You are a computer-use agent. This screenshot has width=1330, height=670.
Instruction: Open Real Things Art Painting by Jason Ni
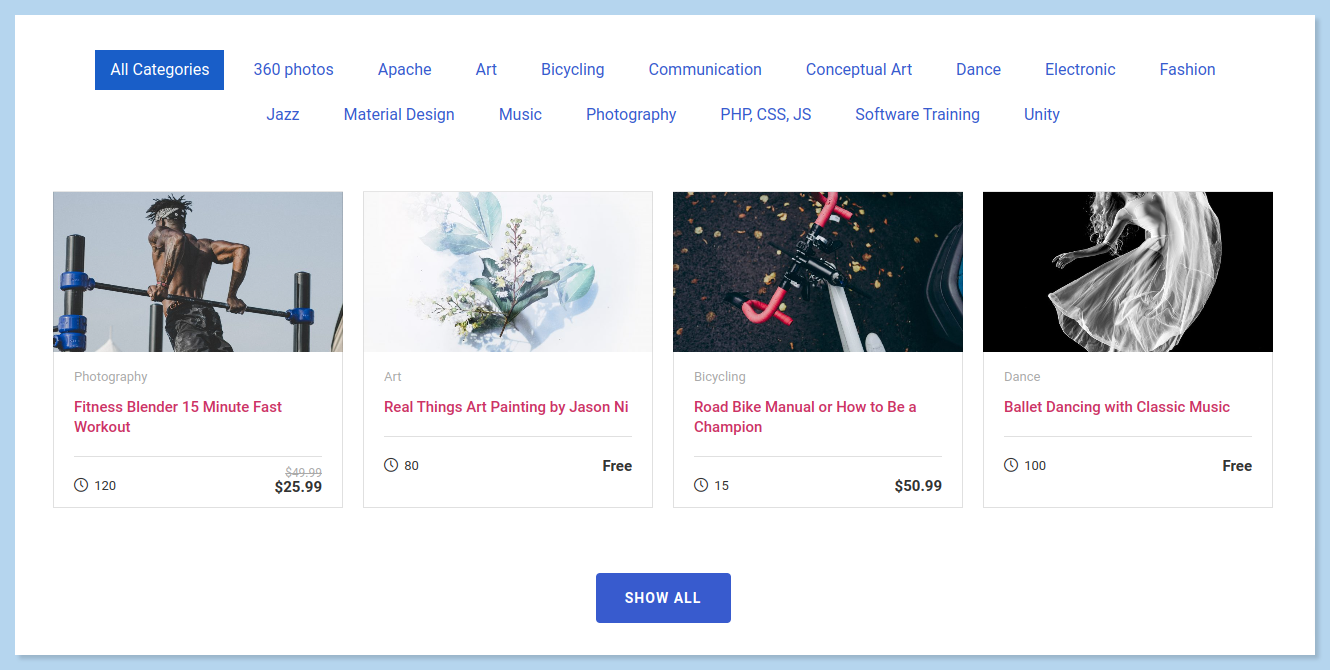coord(506,407)
